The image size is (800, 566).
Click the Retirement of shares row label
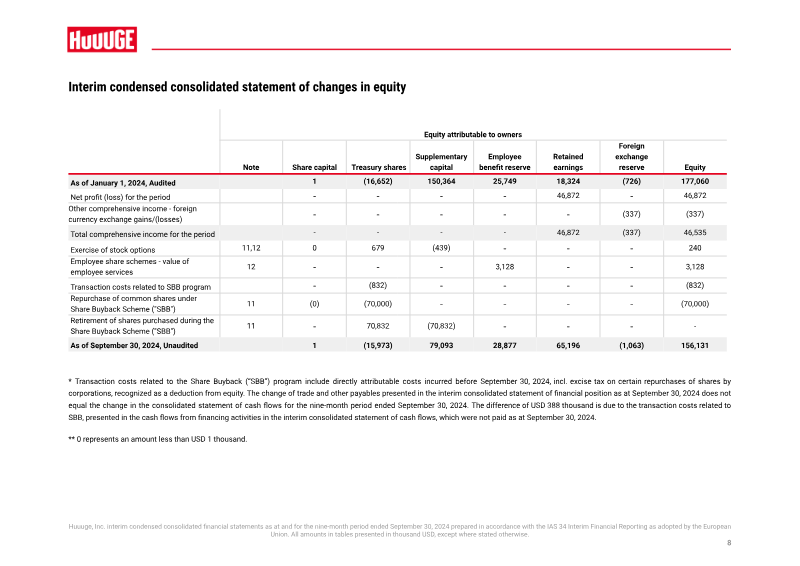pos(142,326)
